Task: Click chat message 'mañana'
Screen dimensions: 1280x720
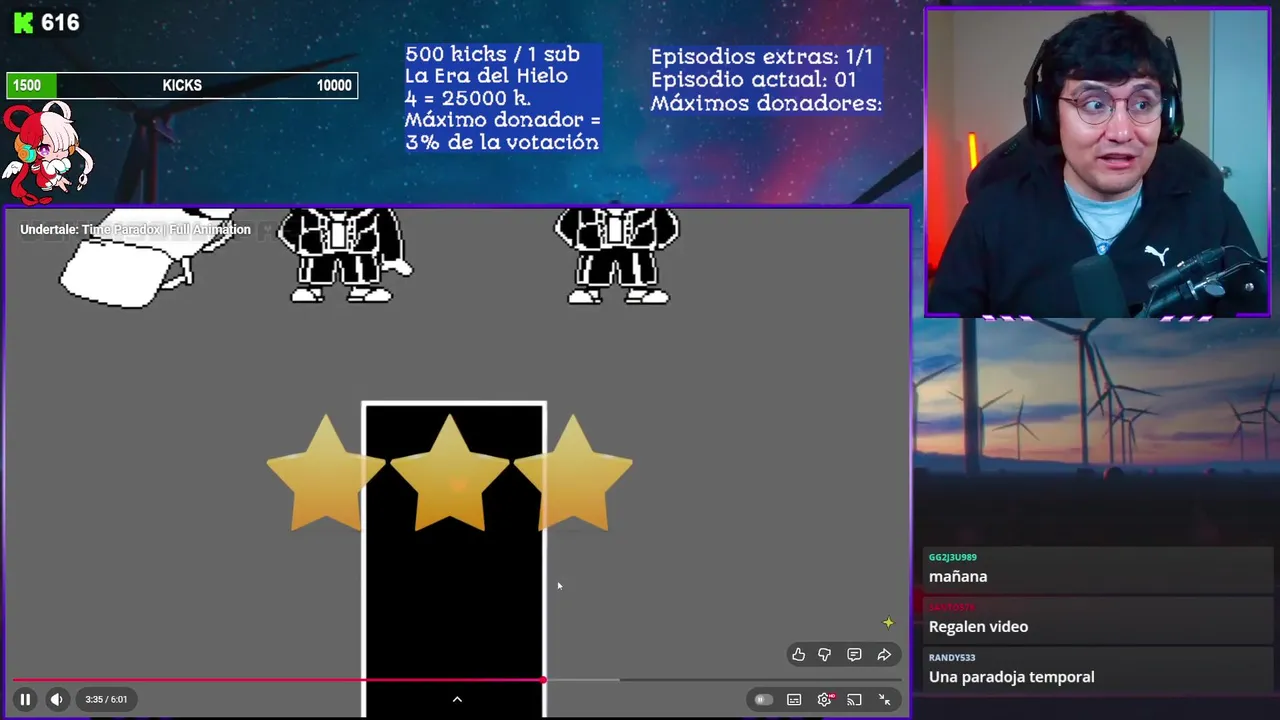Action: [x=958, y=576]
